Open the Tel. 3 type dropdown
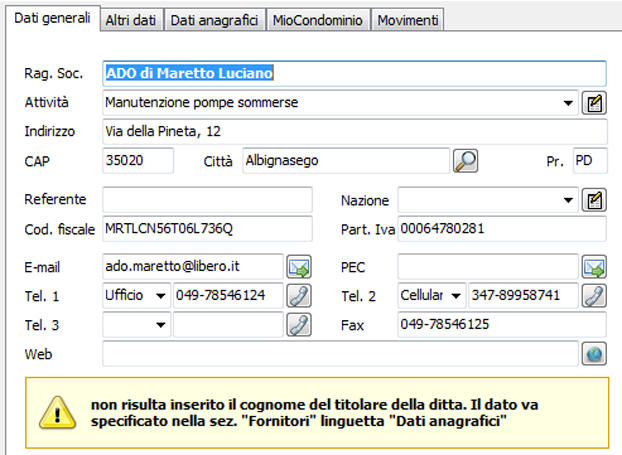 tap(161, 325)
